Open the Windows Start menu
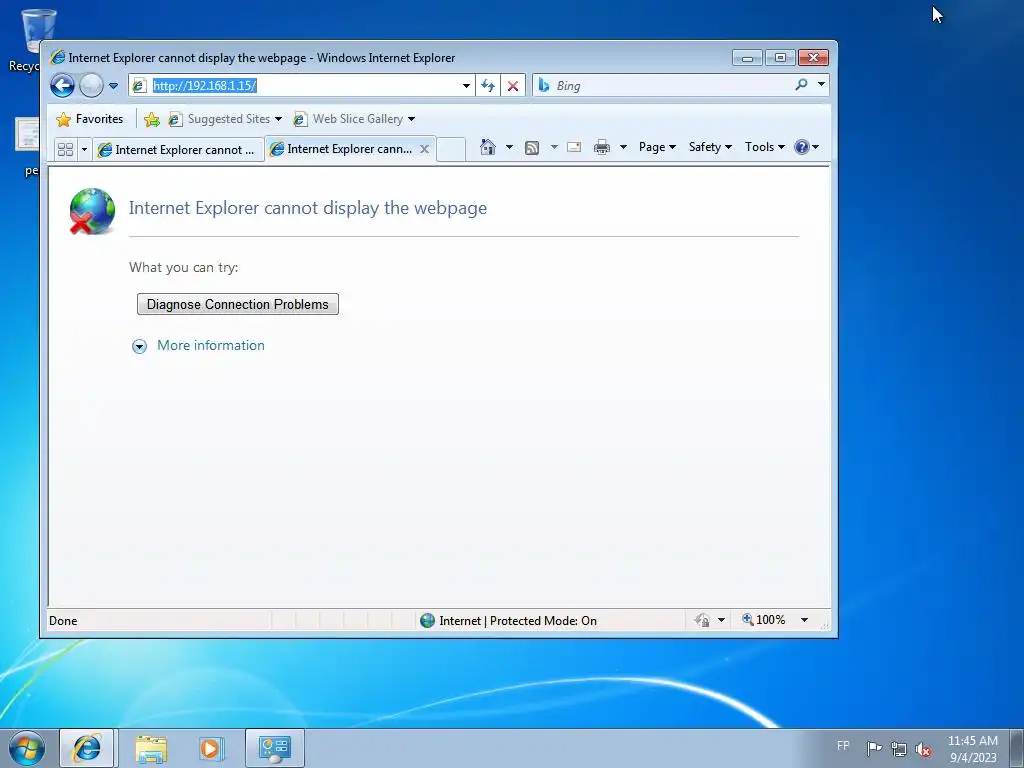The image size is (1024, 768). (27, 748)
